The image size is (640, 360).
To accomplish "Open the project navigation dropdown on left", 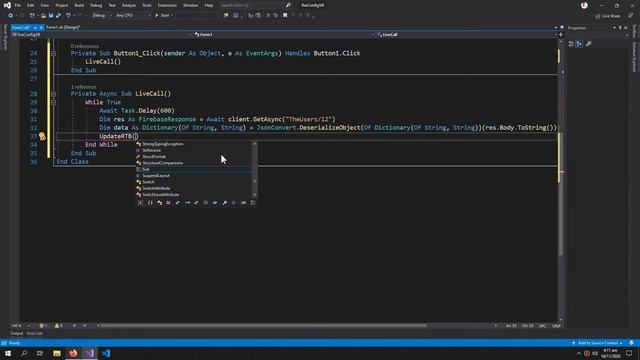I will (101, 35).
